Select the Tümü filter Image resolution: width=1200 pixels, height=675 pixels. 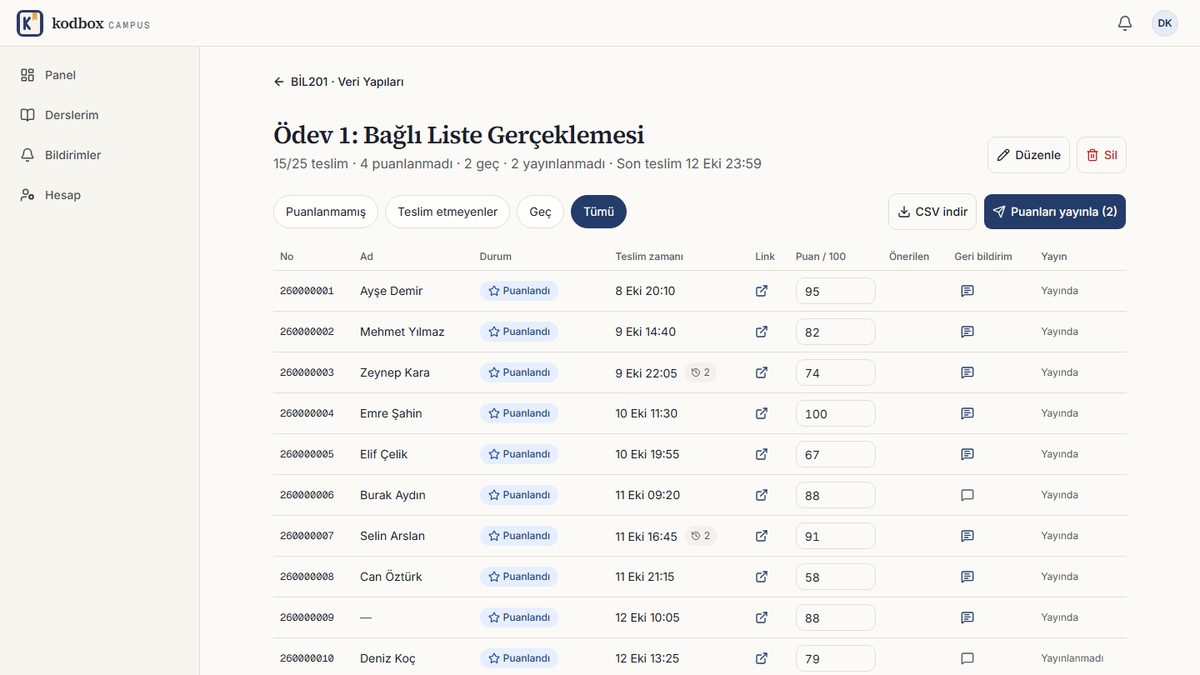click(x=599, y=212)
